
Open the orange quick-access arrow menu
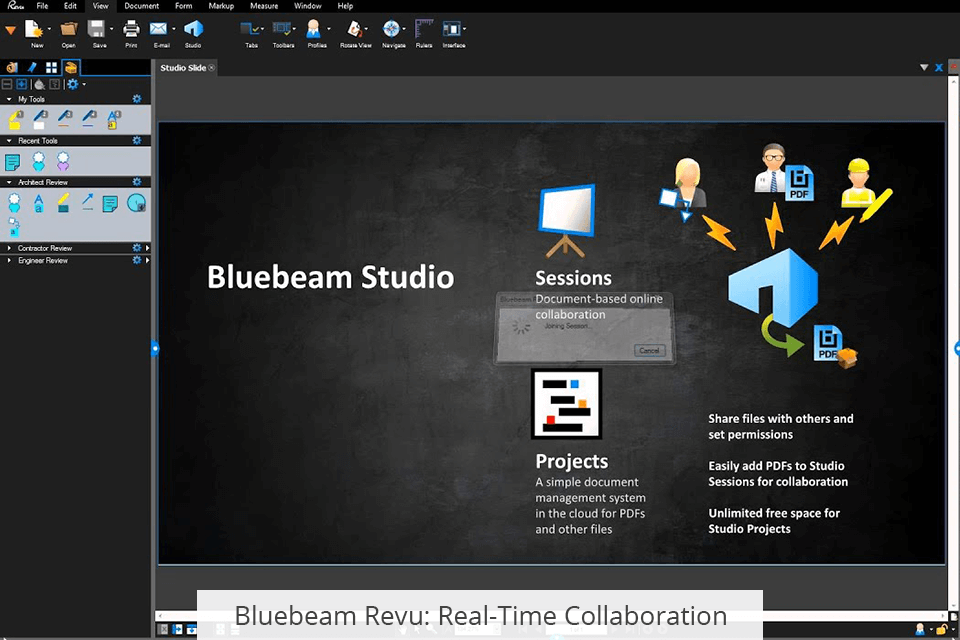point(10,30)
